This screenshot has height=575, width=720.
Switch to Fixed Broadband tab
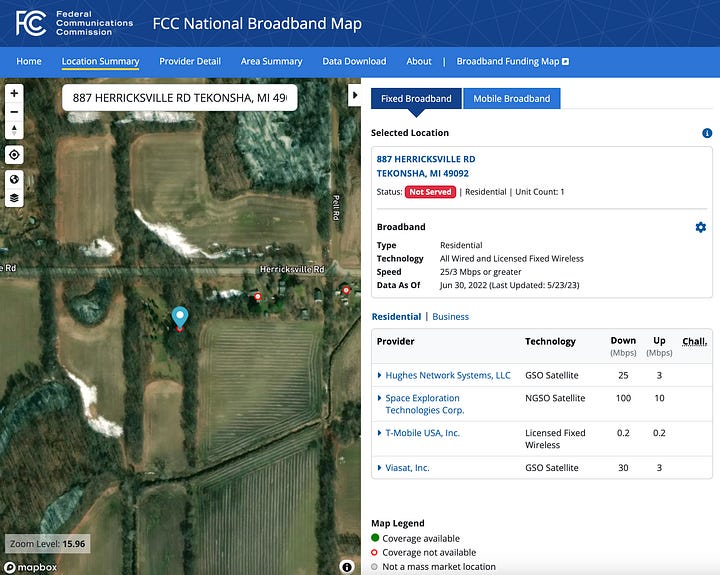pyautogui.click(x=416, y=99)
